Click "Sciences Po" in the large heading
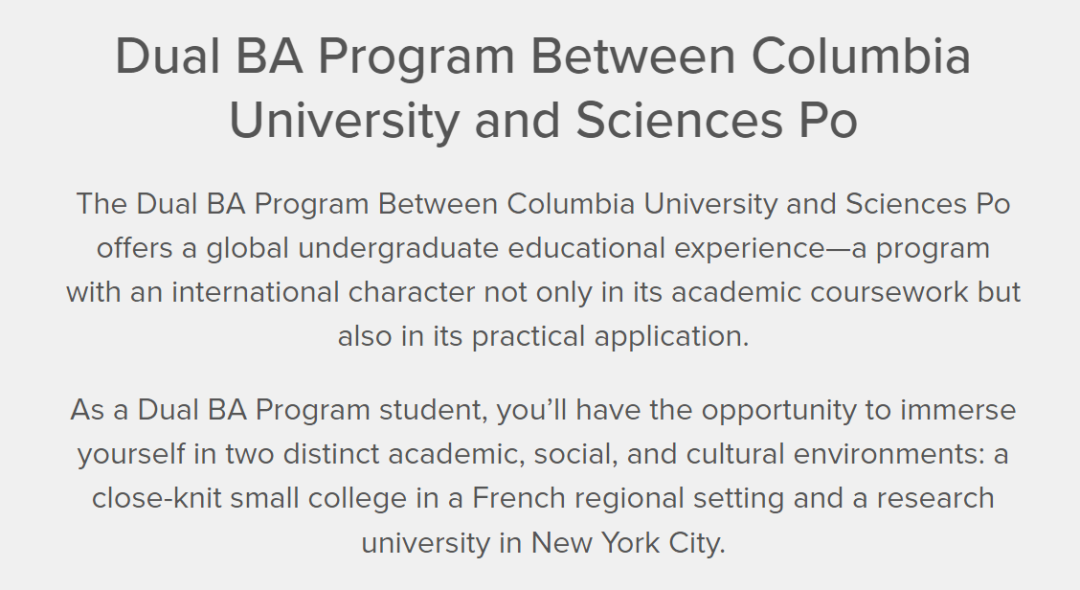The height and width of the screenshot is (590, 1080). 716,119
